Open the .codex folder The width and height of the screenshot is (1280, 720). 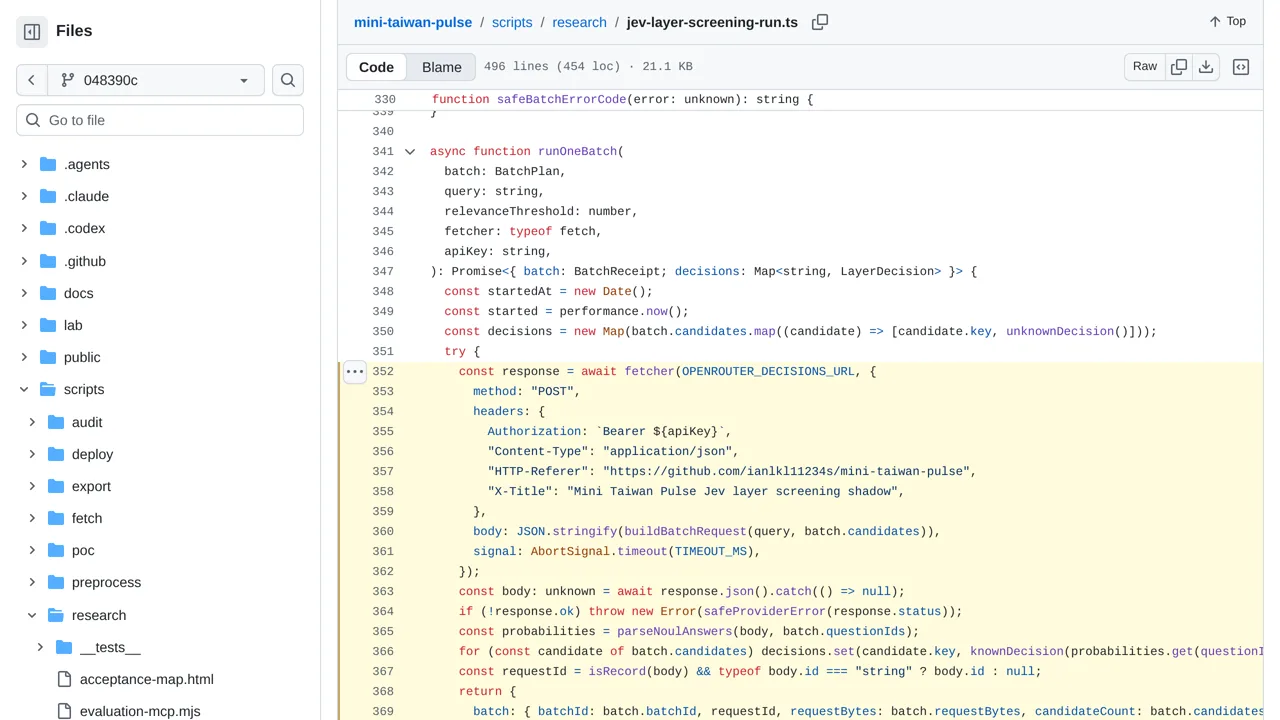click(x=84, y=228)
